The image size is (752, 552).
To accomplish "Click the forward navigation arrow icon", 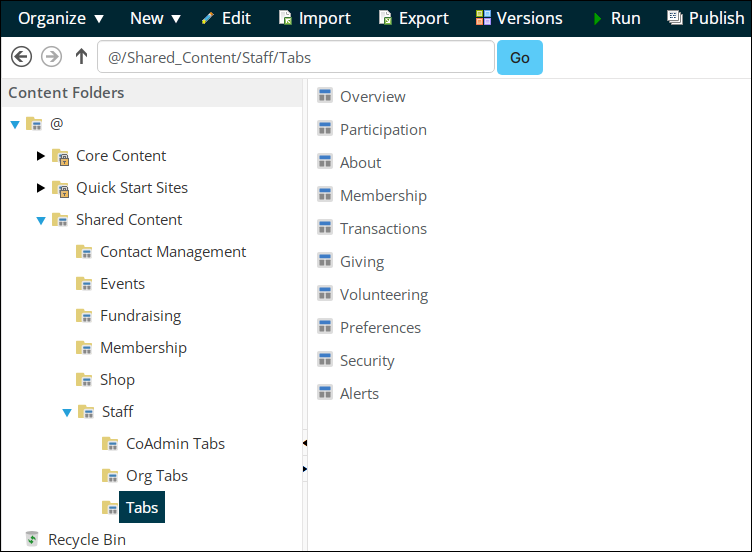I will click(x=51, y=57).
